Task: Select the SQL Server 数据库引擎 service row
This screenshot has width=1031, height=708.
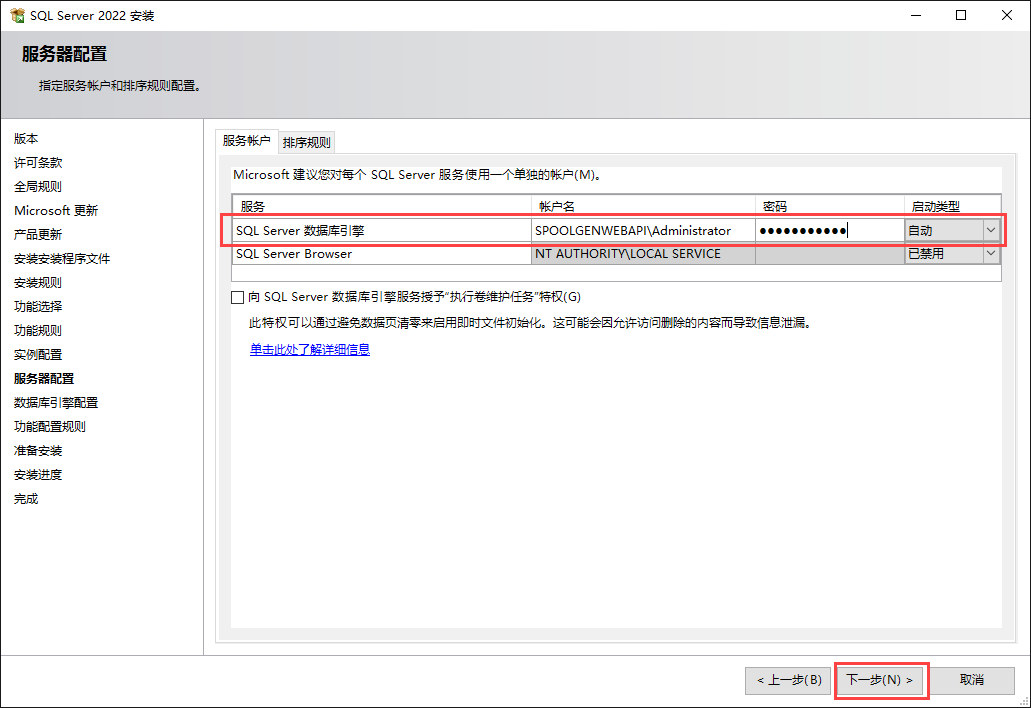Action: [x=380, y=231]
